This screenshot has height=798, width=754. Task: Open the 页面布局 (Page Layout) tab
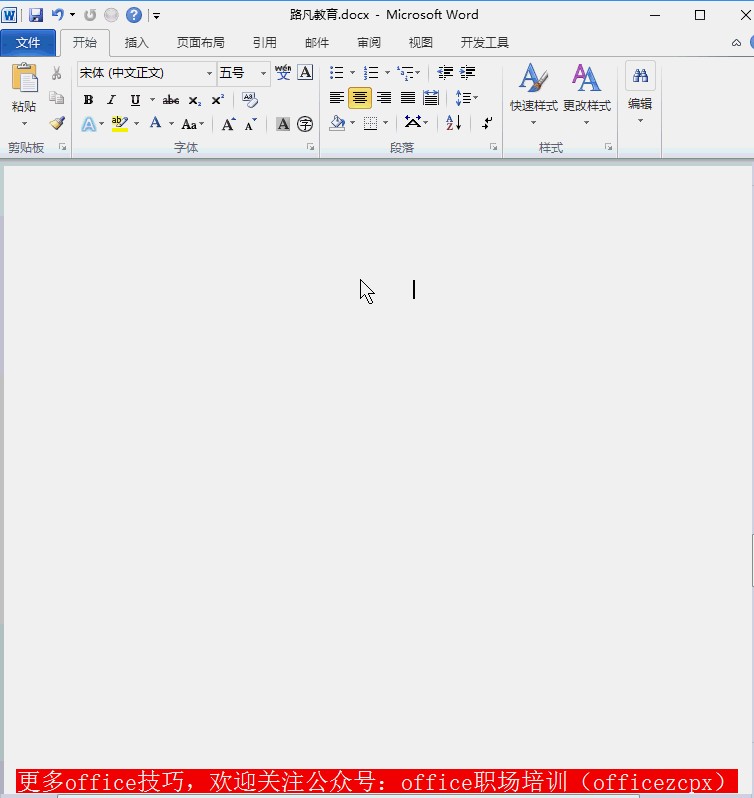pos(200,43)
